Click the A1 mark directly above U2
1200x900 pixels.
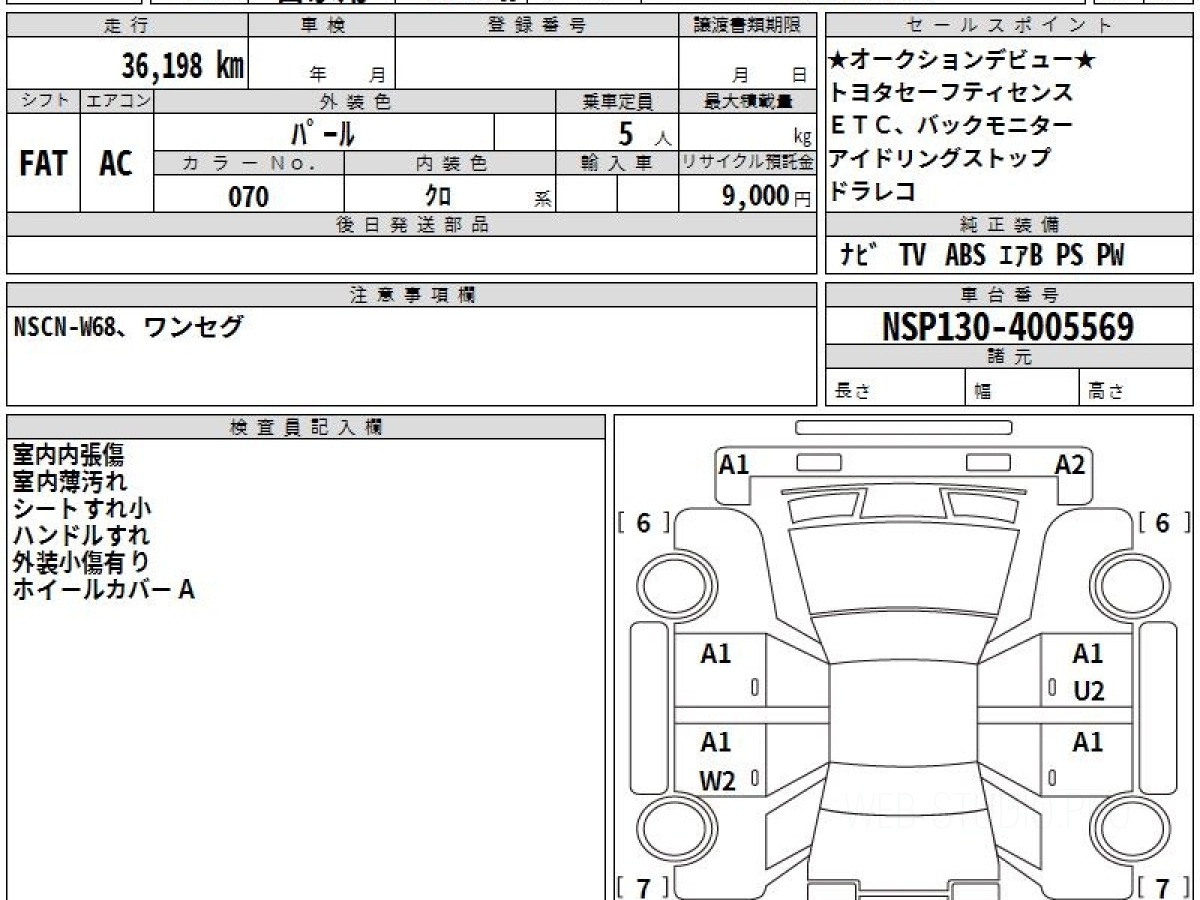(x=1087, y=654)
